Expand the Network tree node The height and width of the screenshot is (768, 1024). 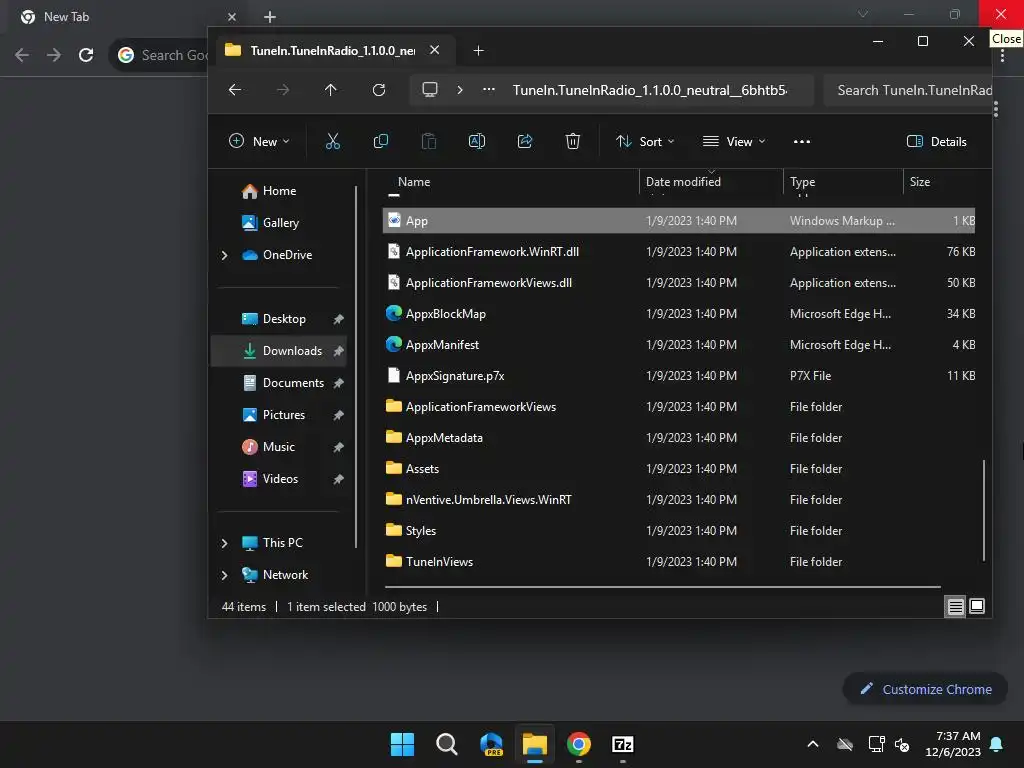coord(225,575)
